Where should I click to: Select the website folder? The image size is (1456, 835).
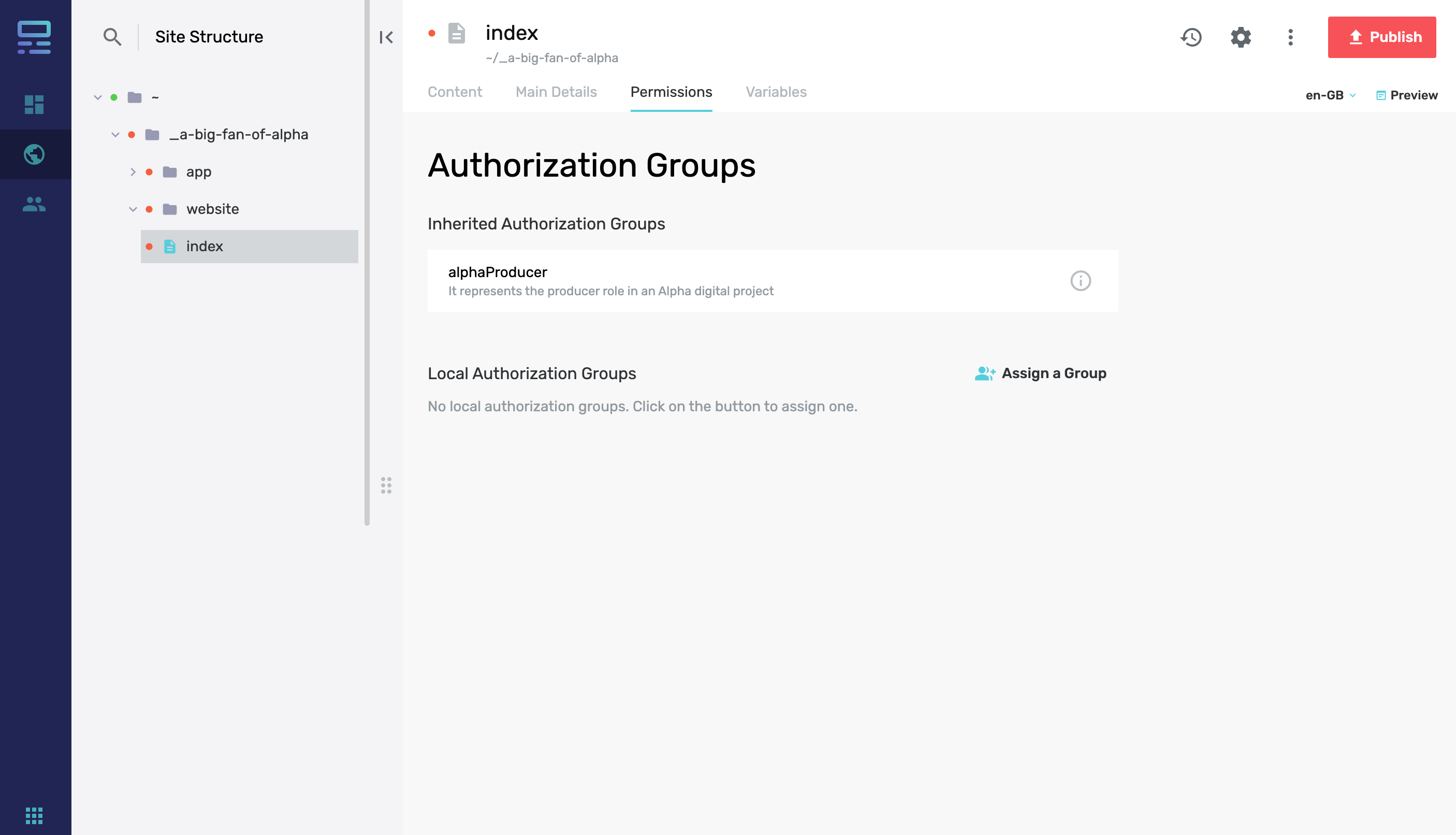point(201,209)
